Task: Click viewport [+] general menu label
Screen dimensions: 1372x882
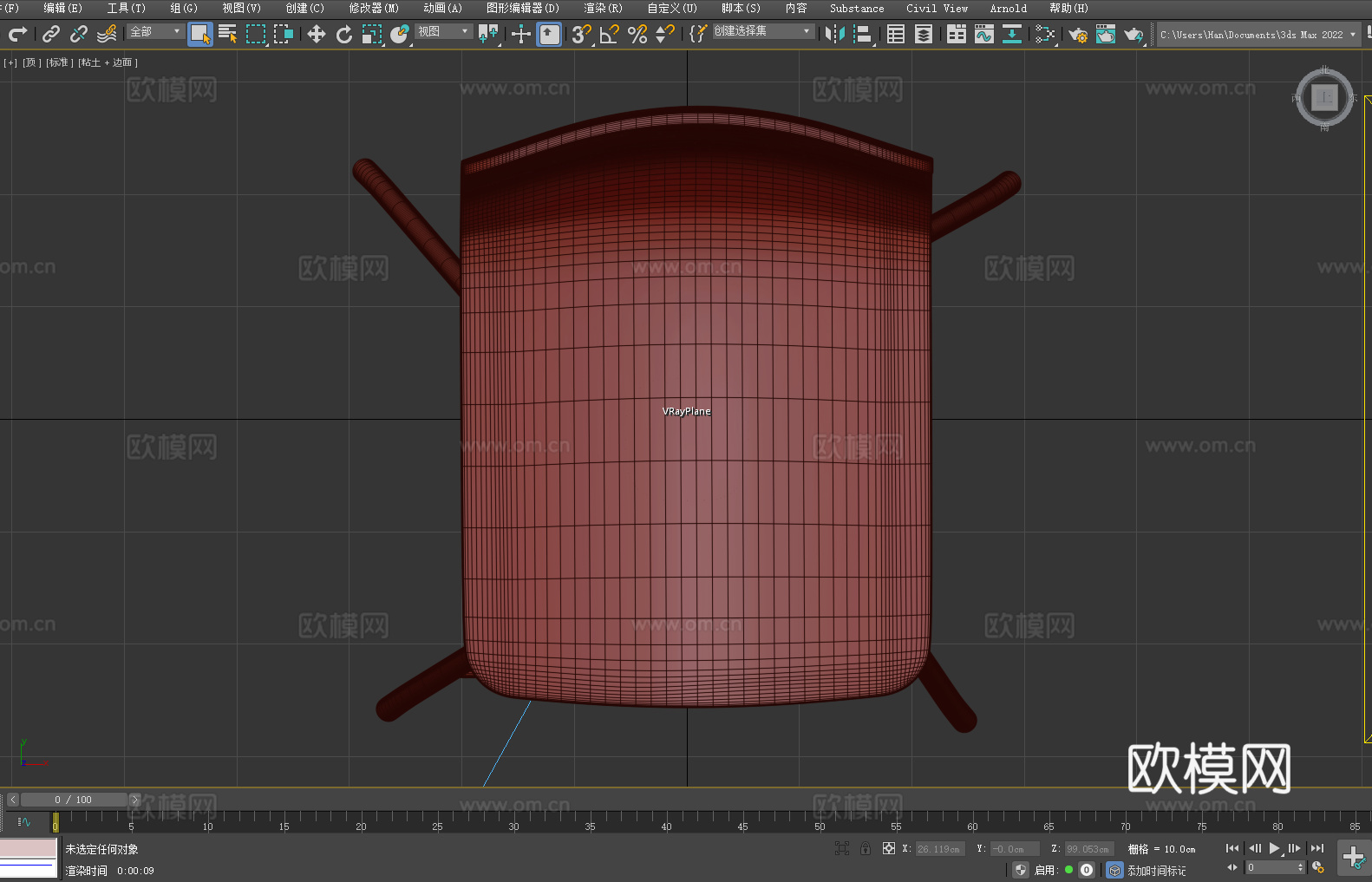Action: pyautogui.click(x=10, y=62)
